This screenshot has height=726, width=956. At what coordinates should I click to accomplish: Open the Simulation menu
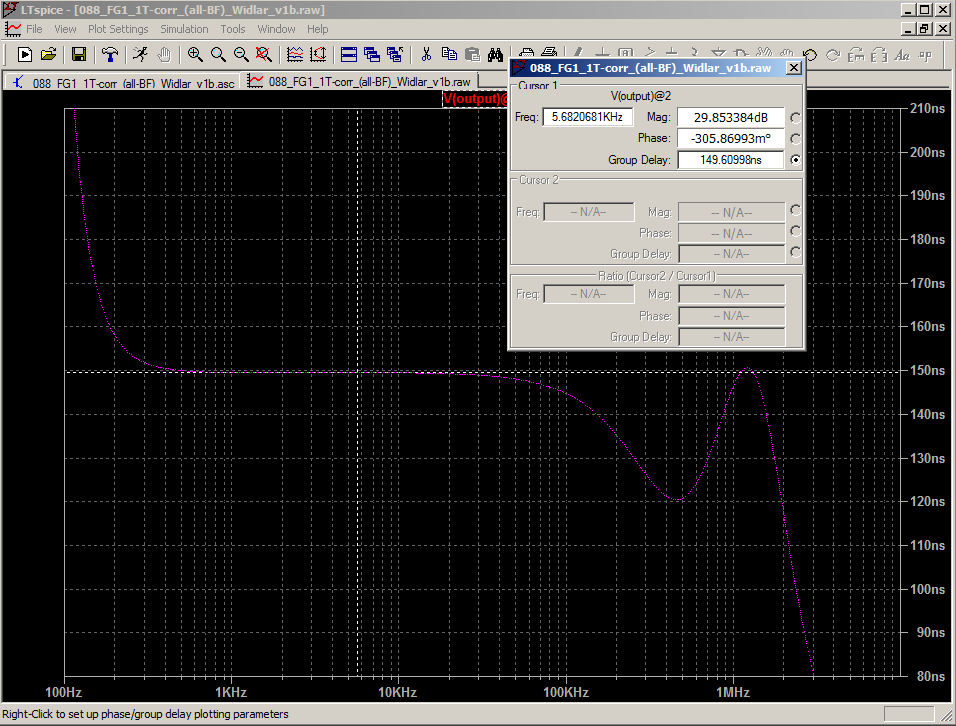184,29
